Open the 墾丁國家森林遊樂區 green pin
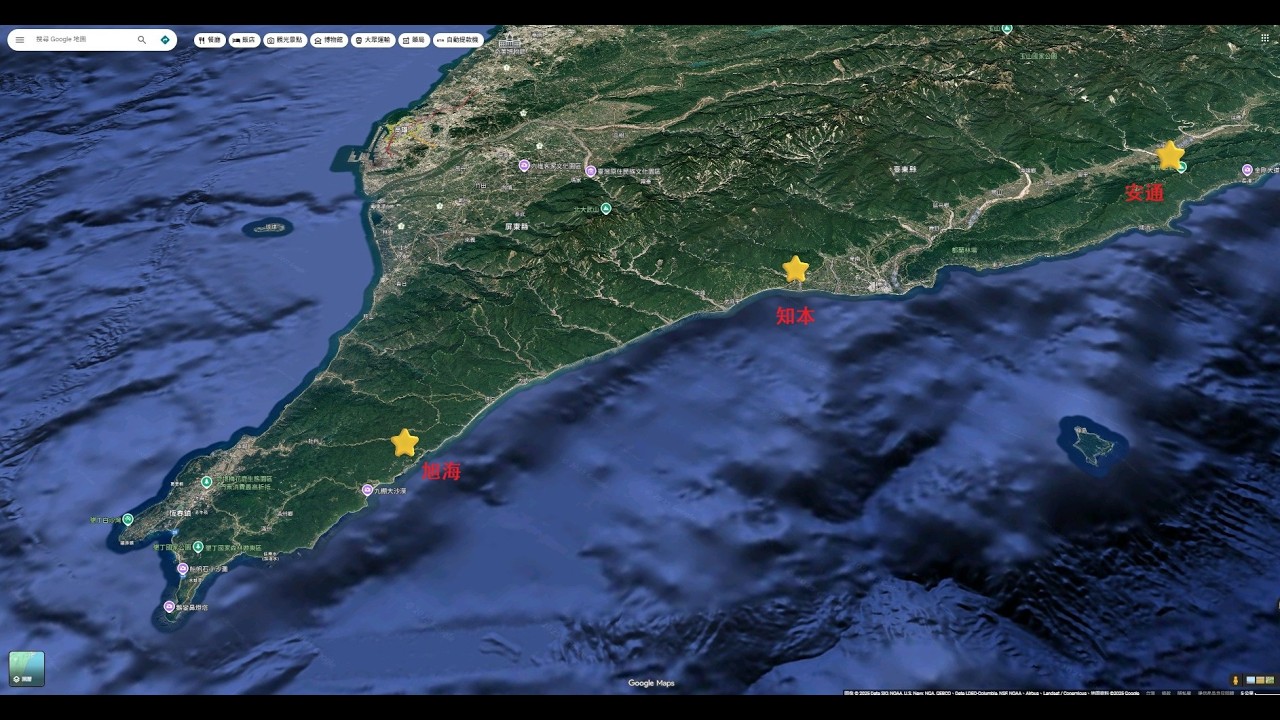 (x=198, y=547)
